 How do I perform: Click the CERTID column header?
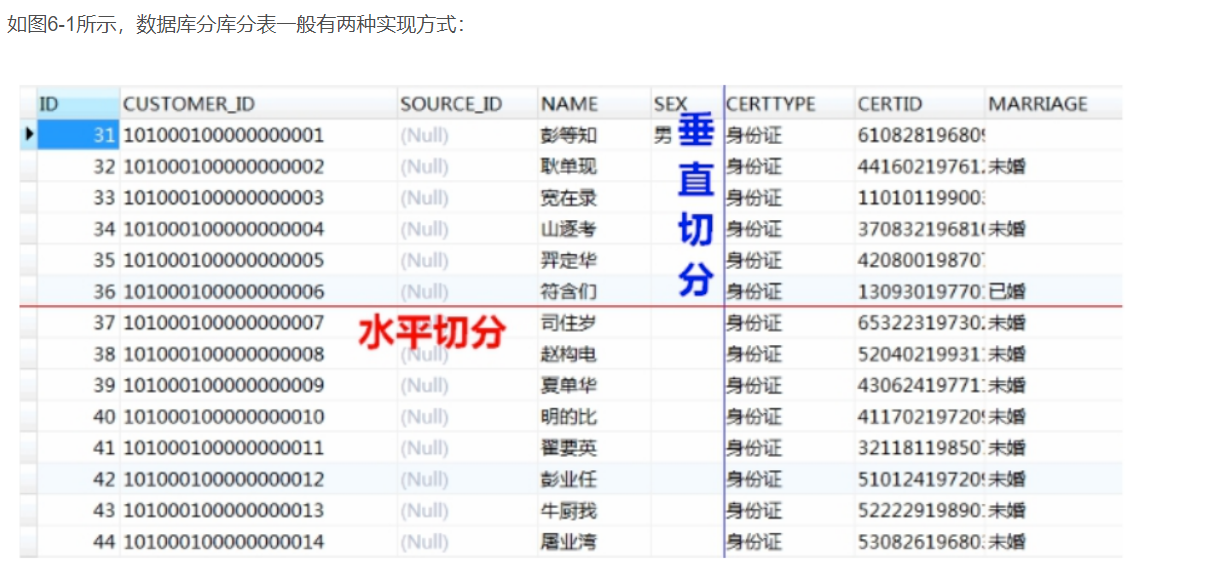click(x=920, y=104)
